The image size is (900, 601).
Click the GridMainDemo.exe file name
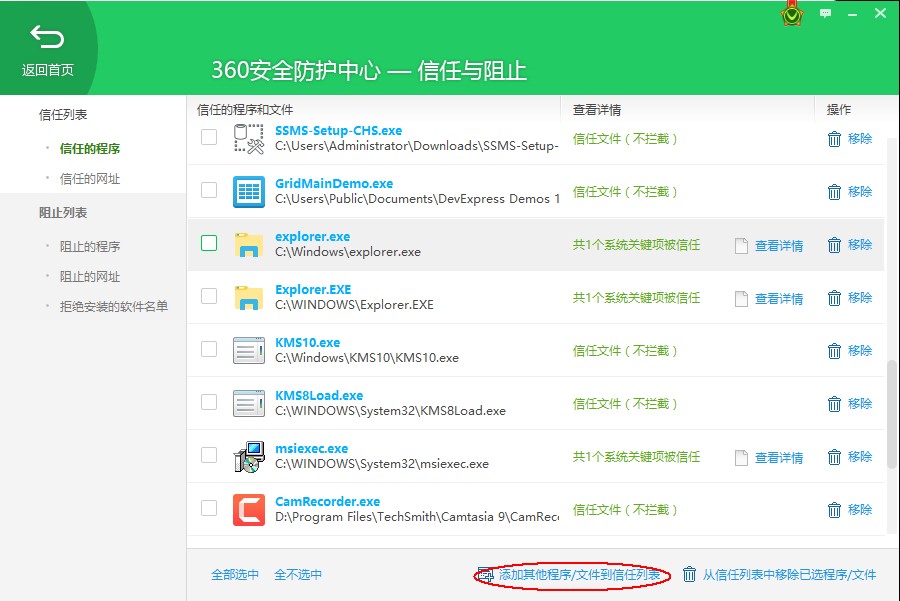coord(334,184)
